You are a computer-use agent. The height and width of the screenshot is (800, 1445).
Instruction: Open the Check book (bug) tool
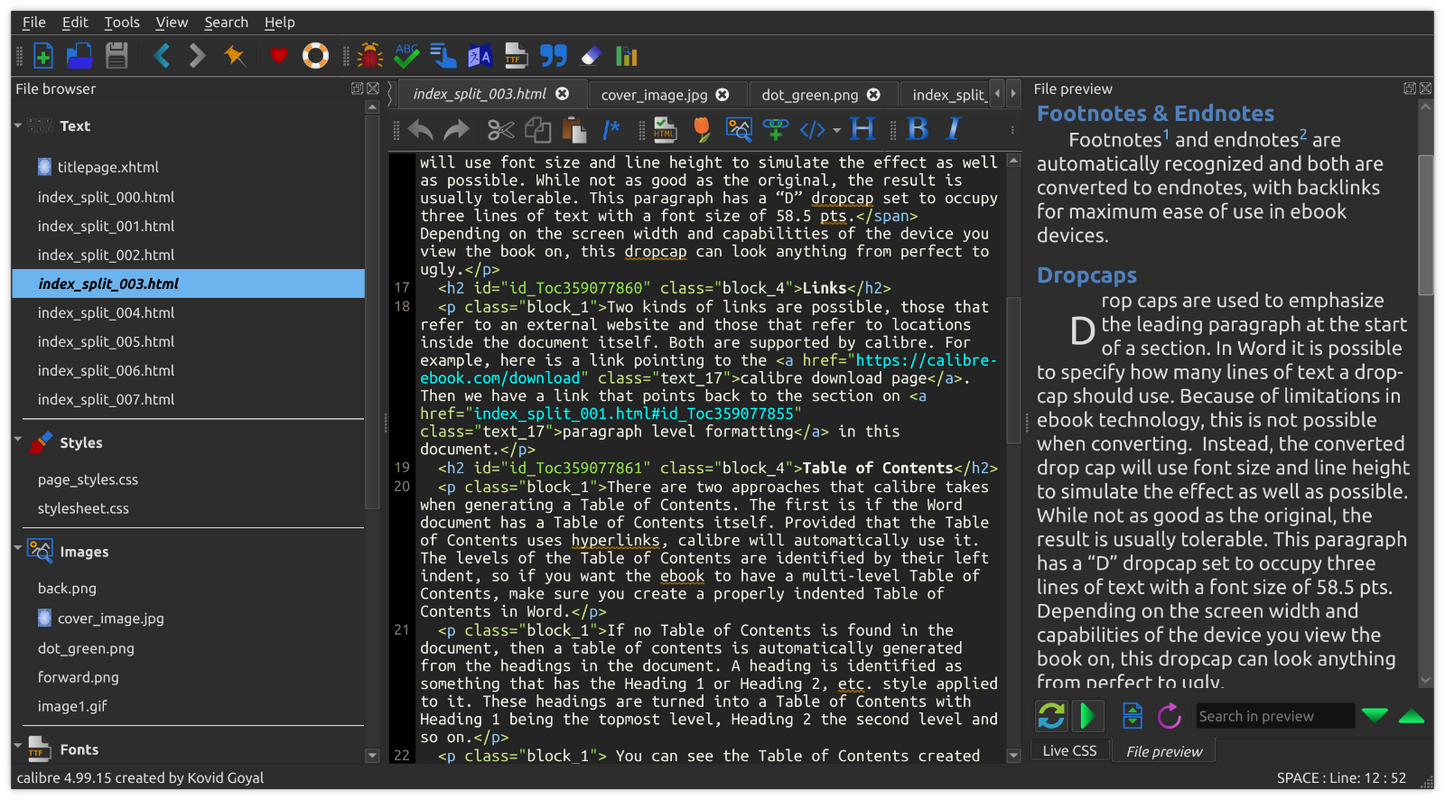(x=369, y=55)
